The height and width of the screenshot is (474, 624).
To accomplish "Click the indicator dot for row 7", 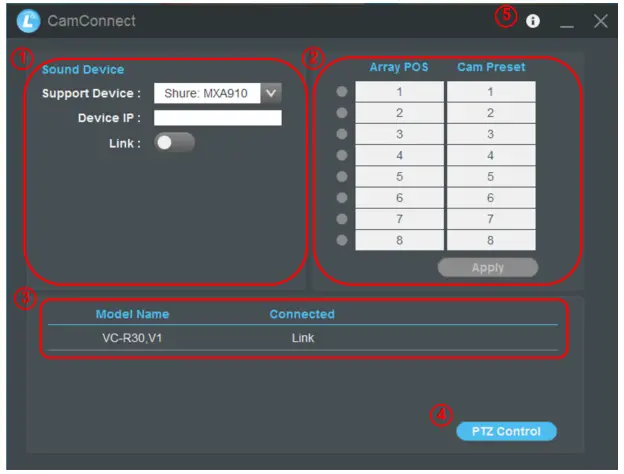I will click(341, 218).
